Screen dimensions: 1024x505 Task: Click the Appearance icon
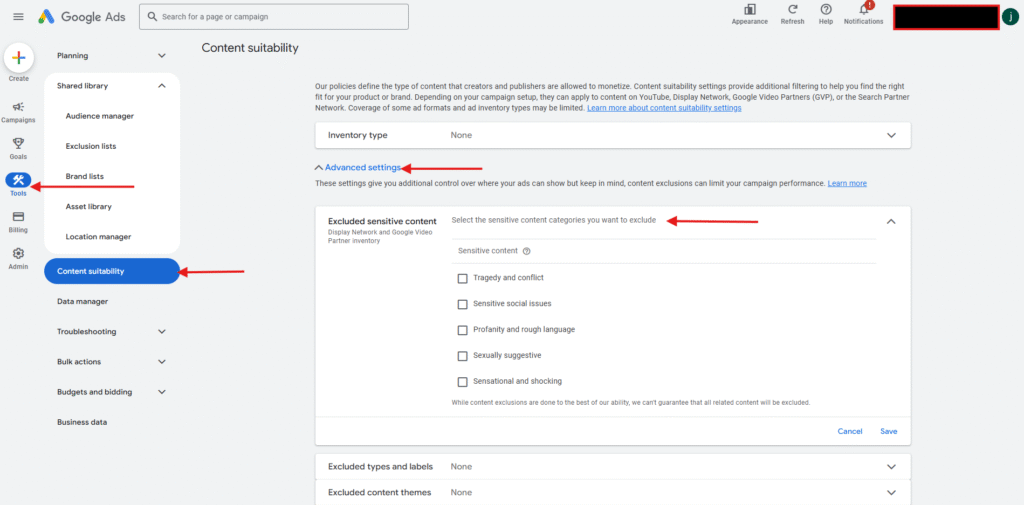750,9
